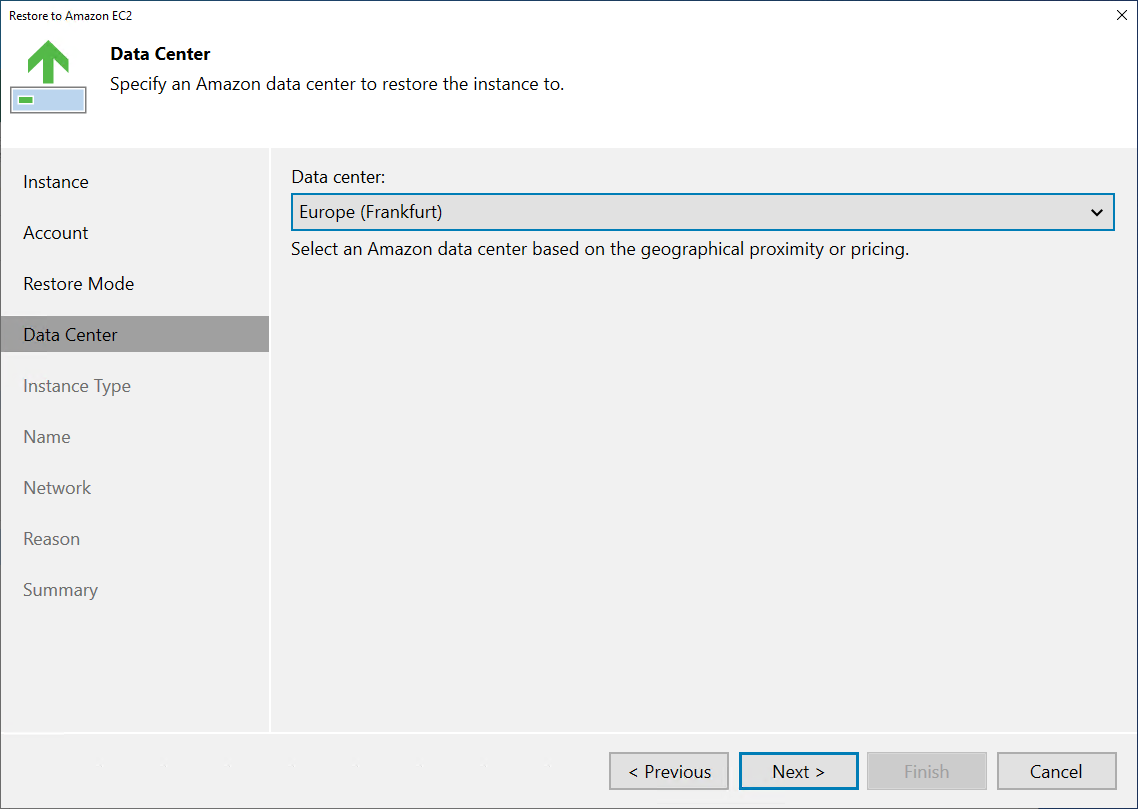Click the dropdown chevron arrow for Europe (Frankfurt)

pos(1097,213)
